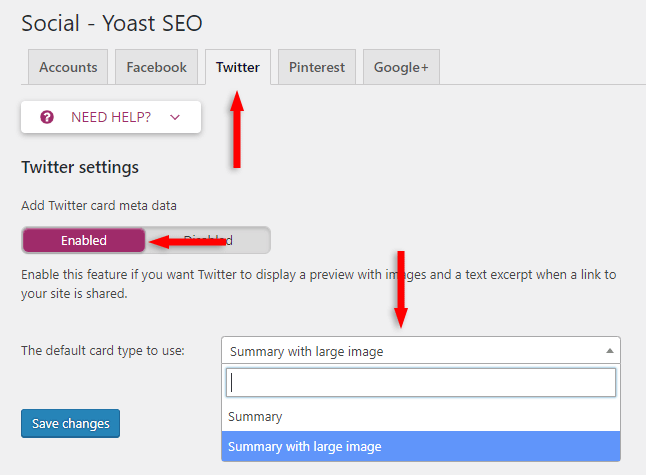Viewport: 646px width, 475px height.
Task: Focus the dropdown search text field
Action: point(420,383)
